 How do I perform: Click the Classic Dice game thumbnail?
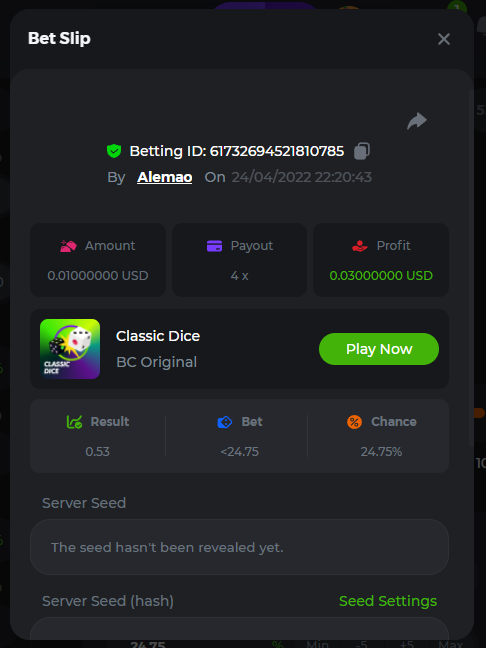point(70,349)
